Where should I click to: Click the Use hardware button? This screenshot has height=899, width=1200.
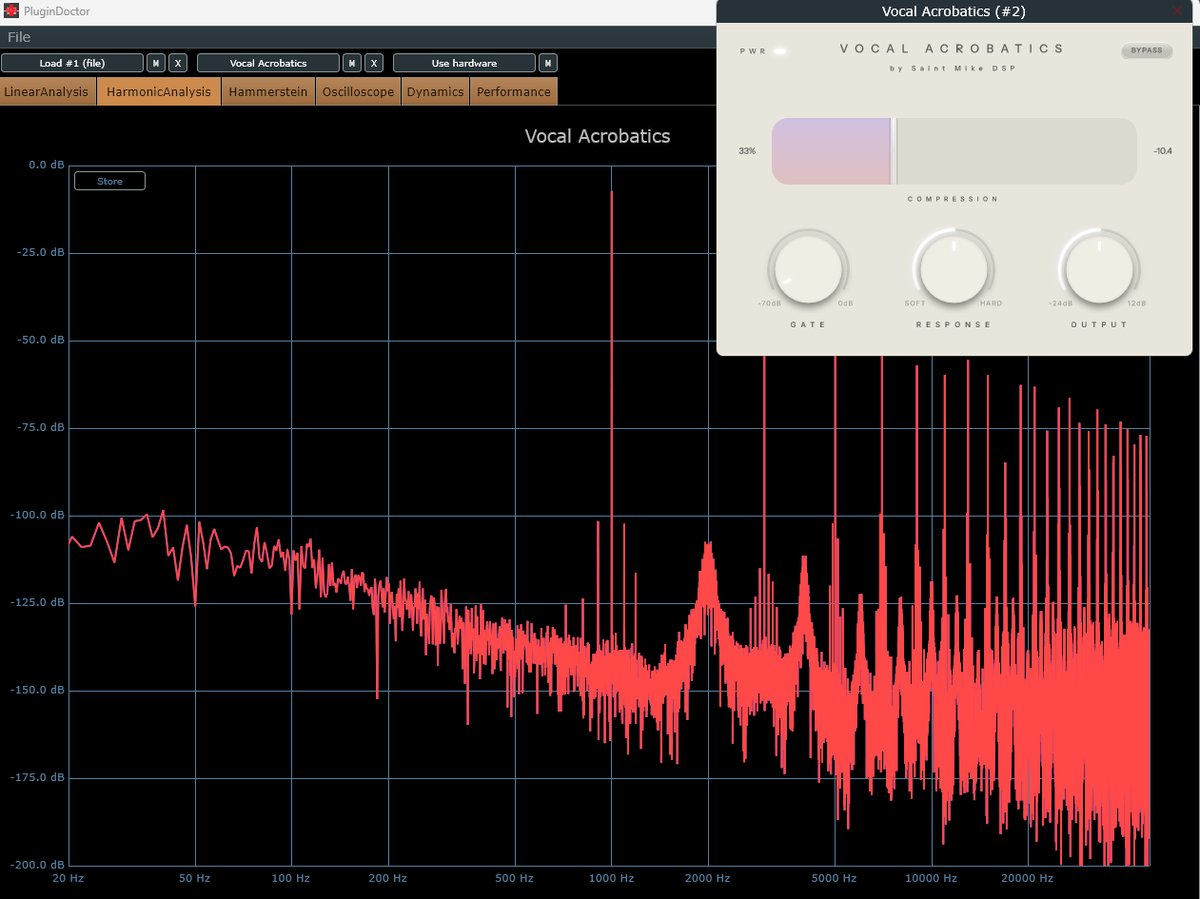(464, 63)
